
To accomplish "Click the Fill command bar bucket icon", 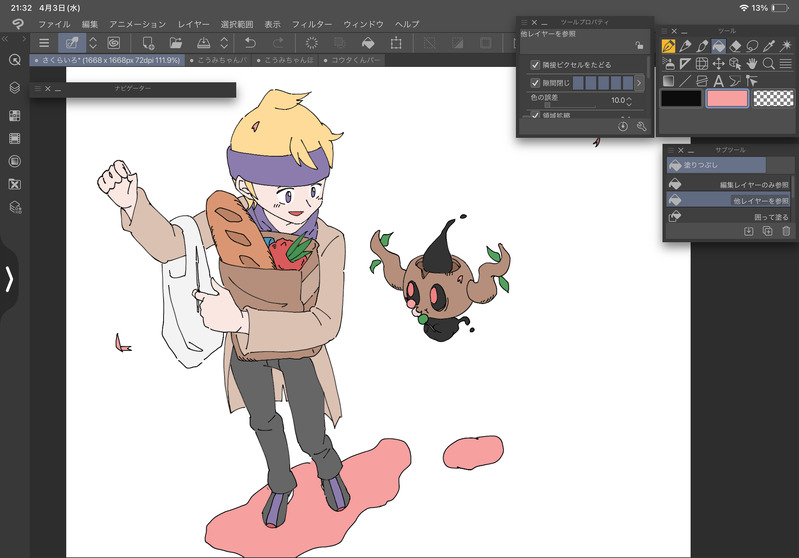I will [x=367, y=43].
